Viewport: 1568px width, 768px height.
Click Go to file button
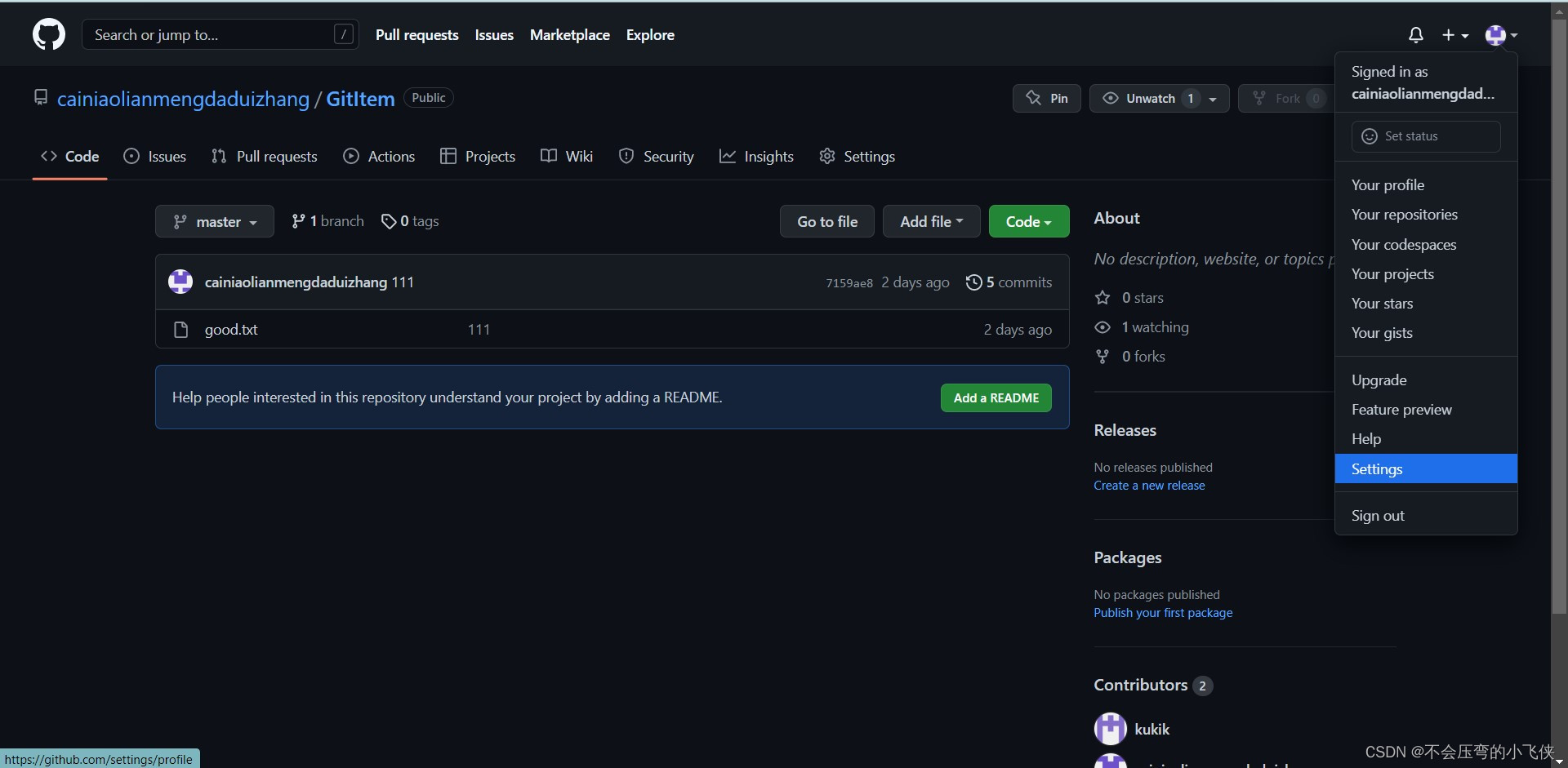click(827, 221)
